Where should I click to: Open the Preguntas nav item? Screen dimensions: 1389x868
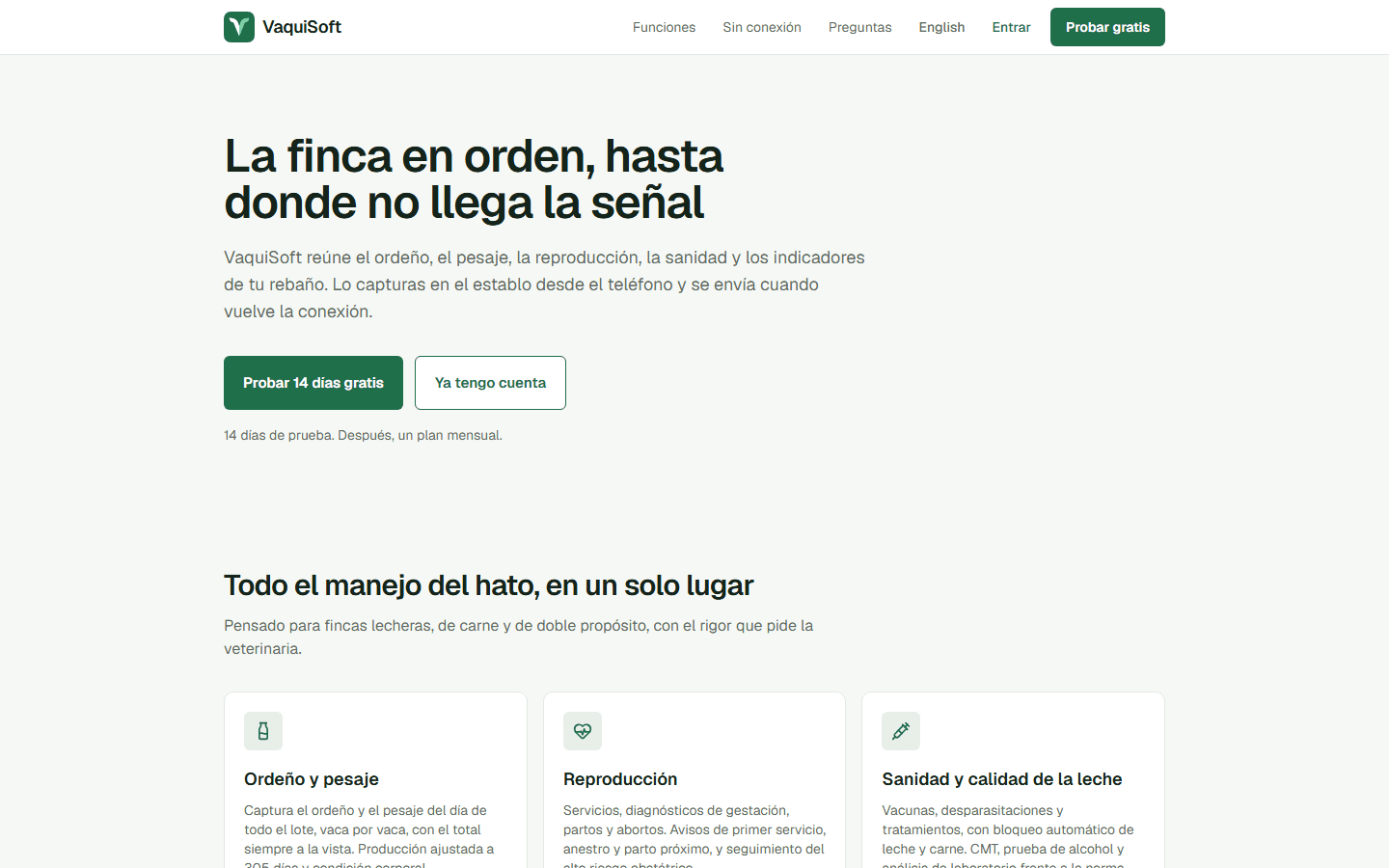point(860,27)
